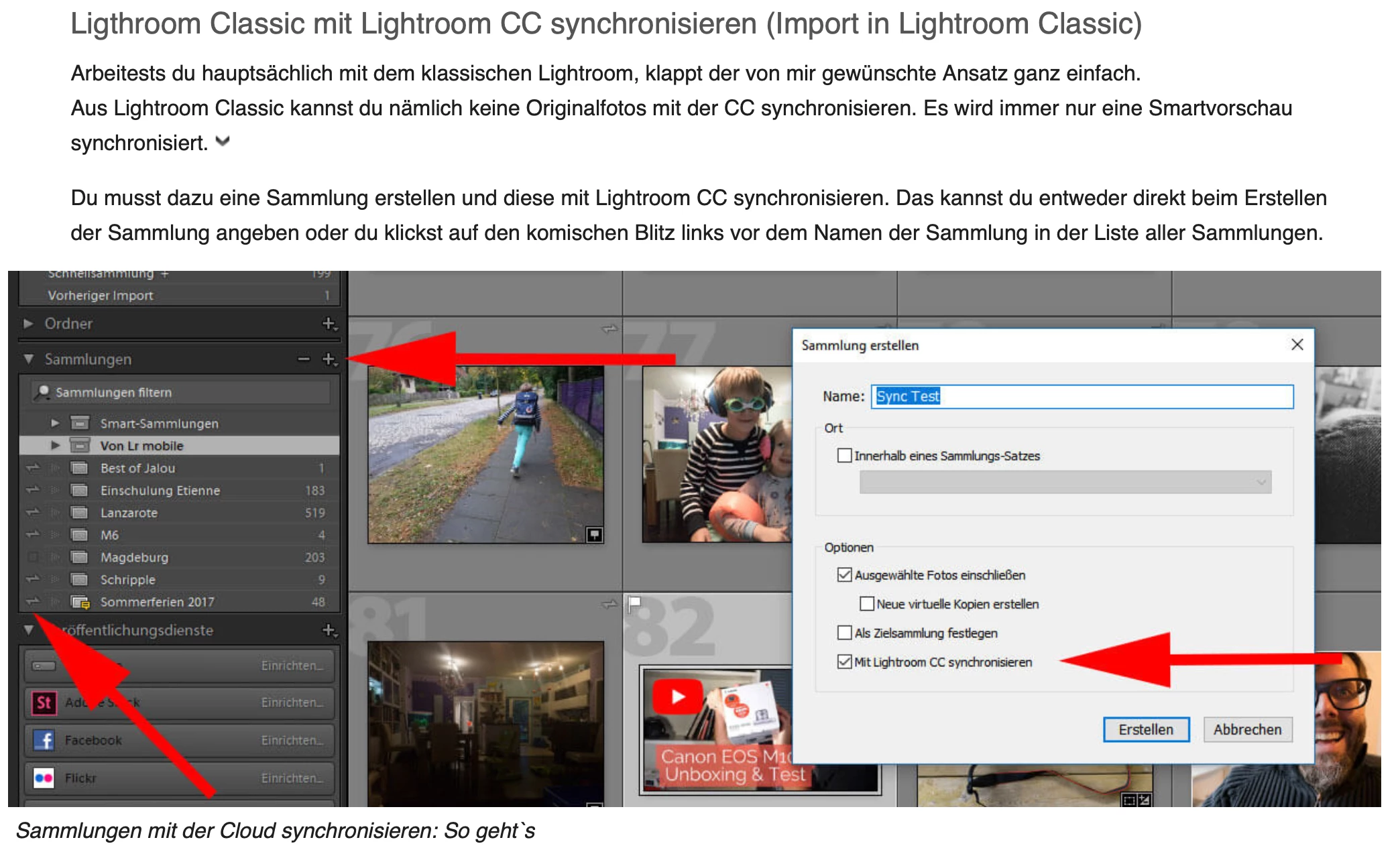Screen dimensions: 1400x850
Task: Click the Flickr publish service icon
Action: (x=44, y=778)
